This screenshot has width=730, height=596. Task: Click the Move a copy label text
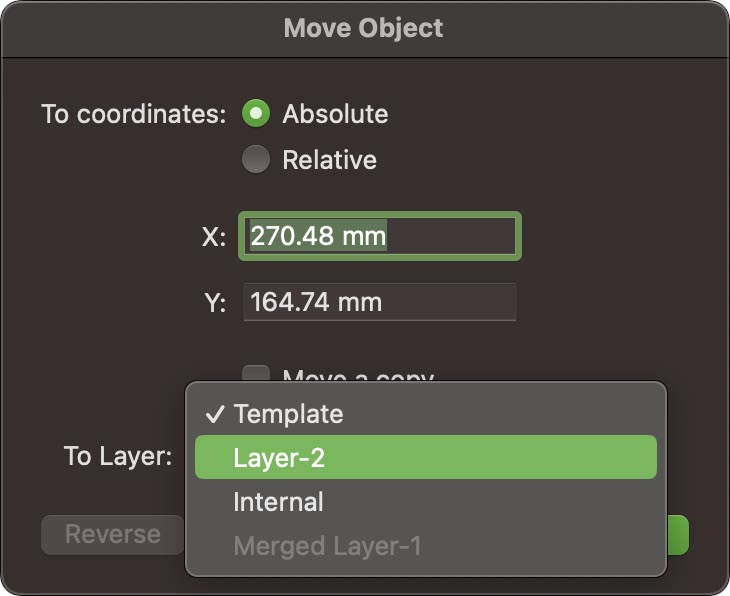click(x=358, y=375)
